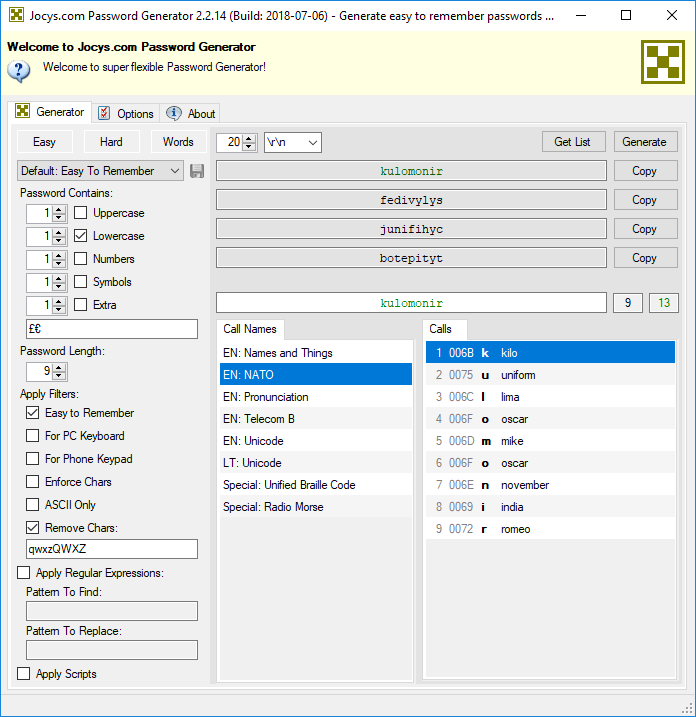Click the extra characters field containing £€
This screenshot has width=696, height=717.
pyautogui.click(x=112, y=329)
